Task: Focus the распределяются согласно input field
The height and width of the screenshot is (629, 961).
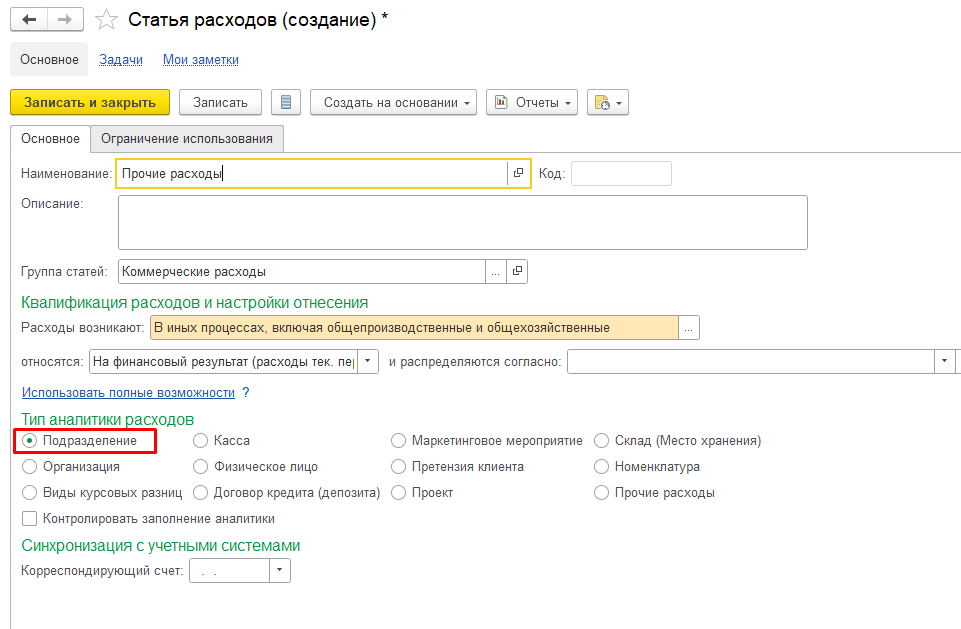Action: click(x=751, y=361)
